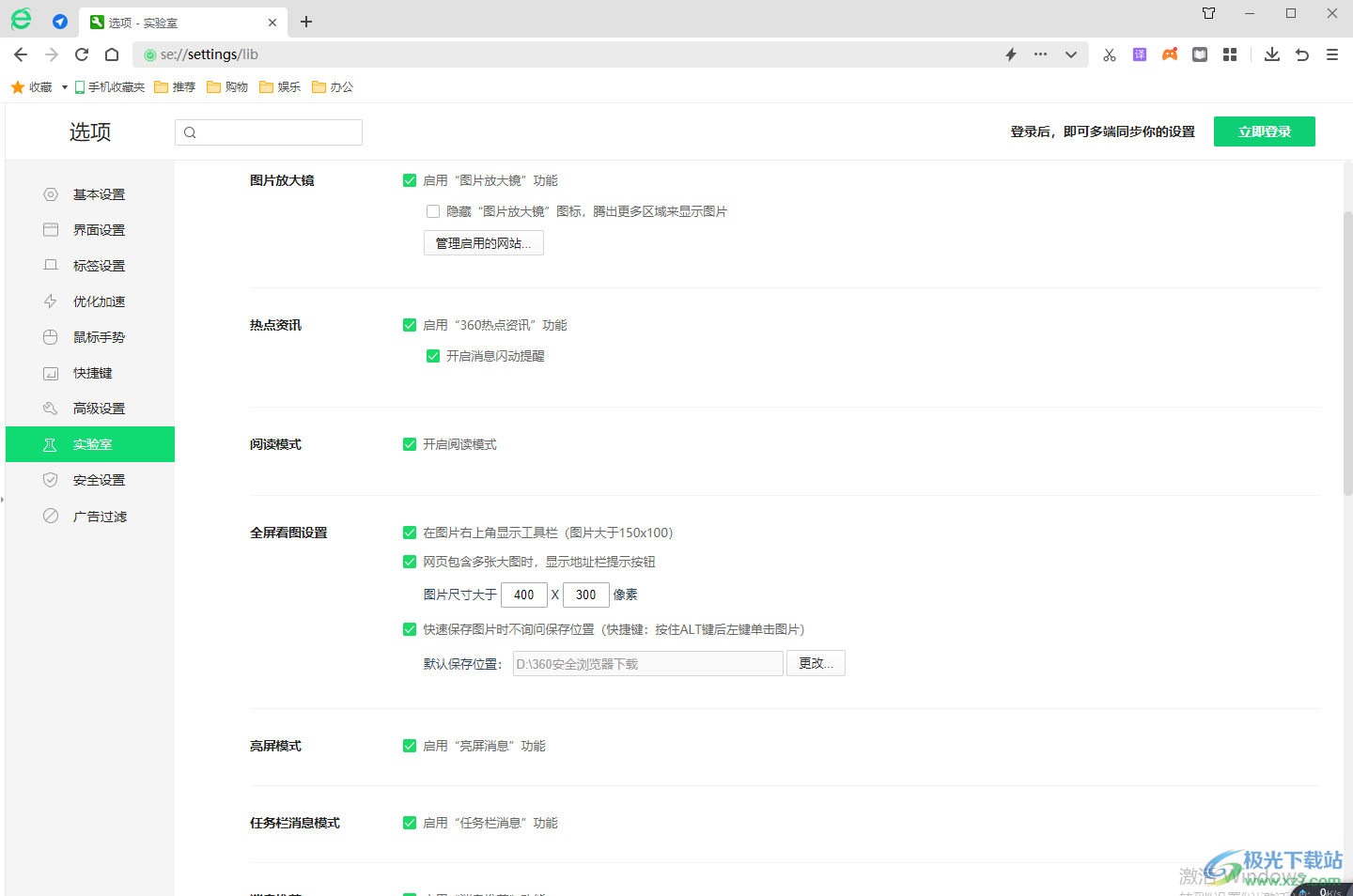Click the image height field showing 300
1353x896 pixels.
tap(586, 595)
